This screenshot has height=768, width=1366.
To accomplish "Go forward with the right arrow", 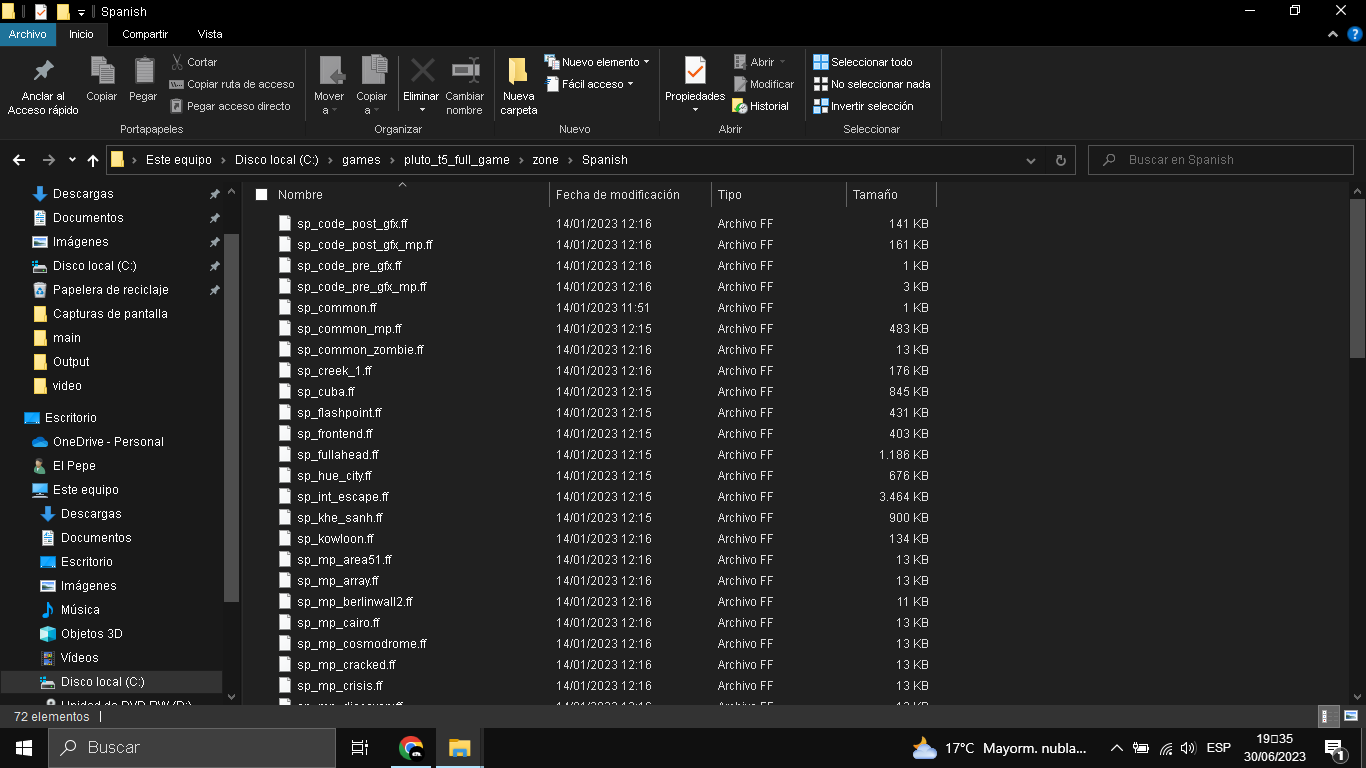I will [x=48, y=160].
